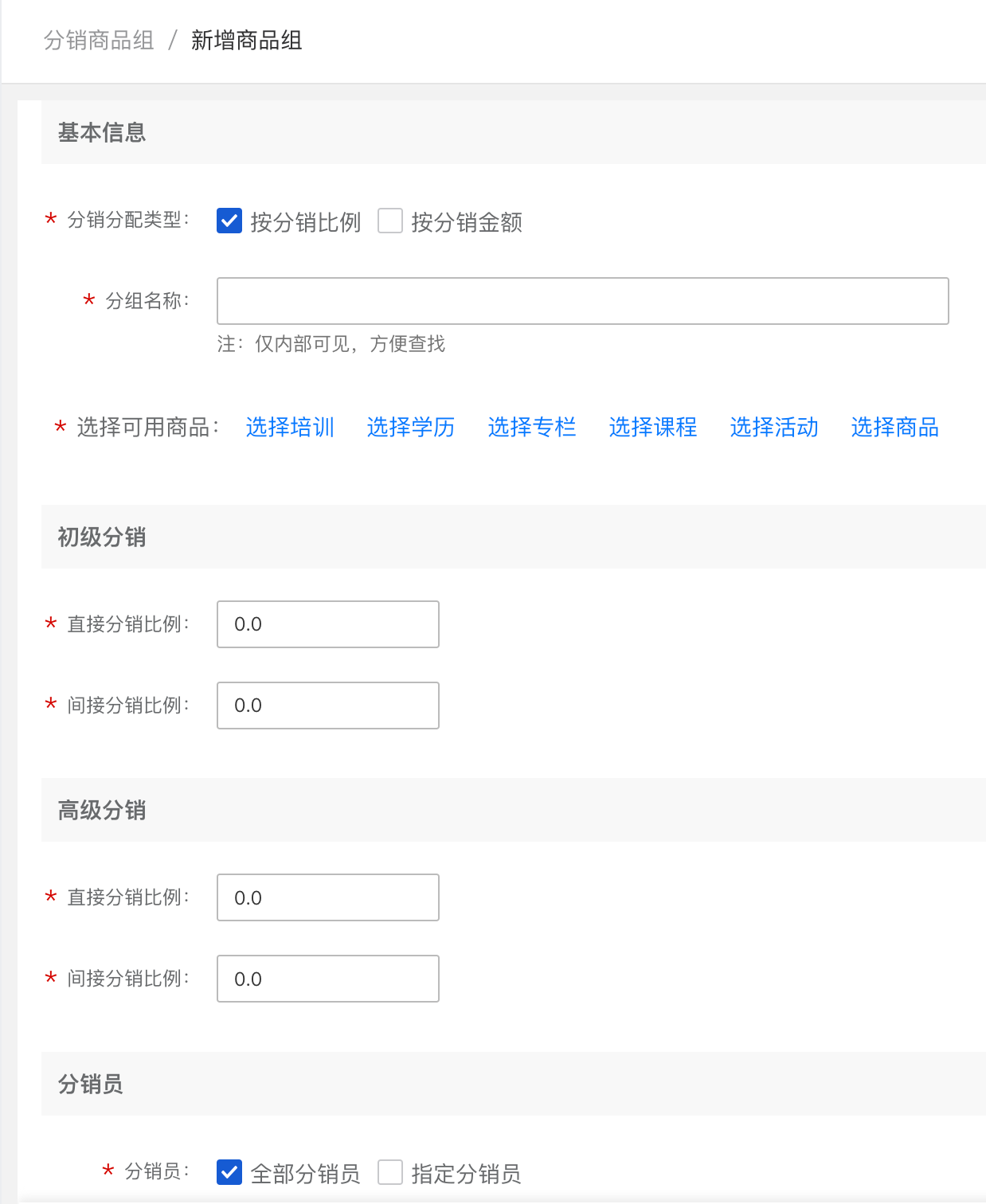Focus 初级分销 直接分销比例 input
Image resolution: width=986 pixels, height=1204 pixels.
click(x=328, y=624)
